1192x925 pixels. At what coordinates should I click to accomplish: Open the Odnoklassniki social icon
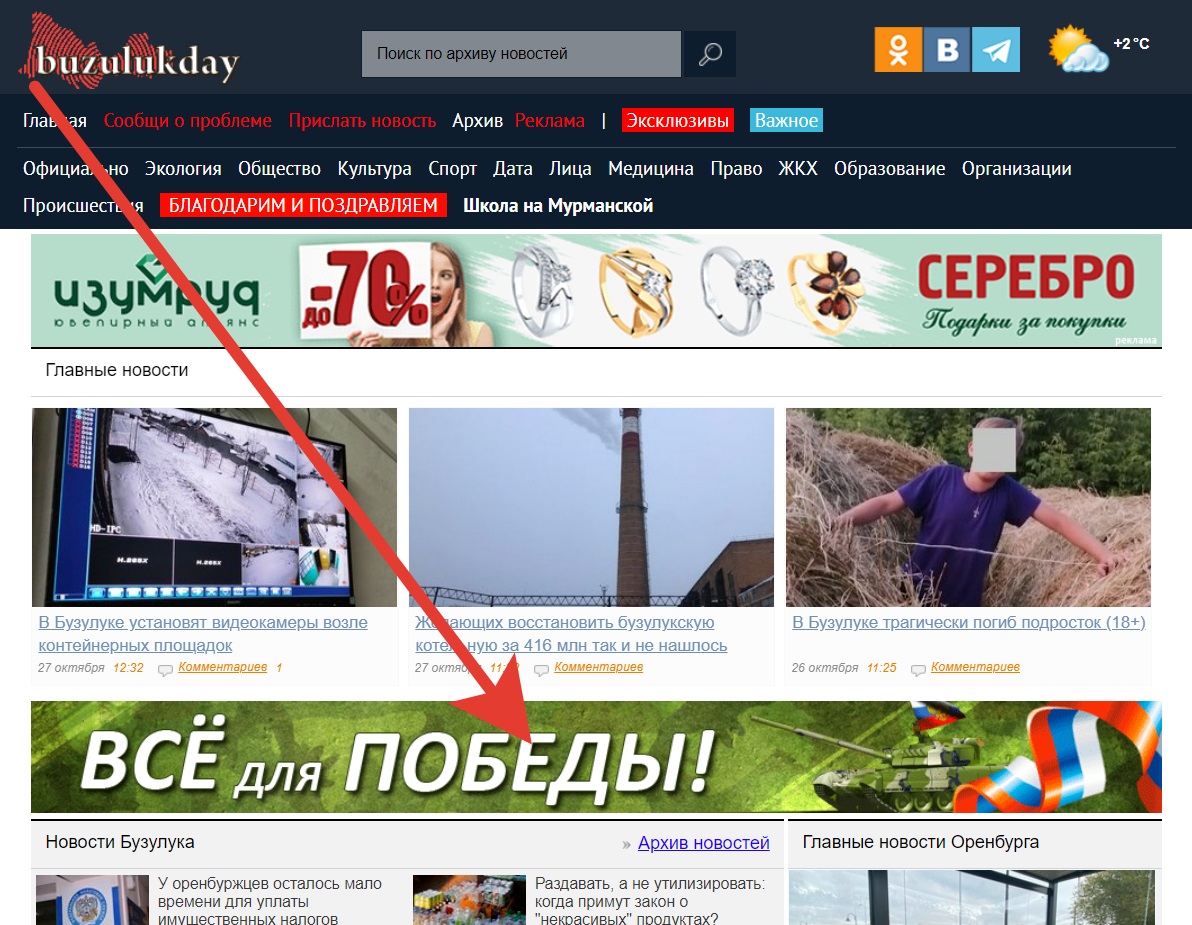(x=897, y=49)
